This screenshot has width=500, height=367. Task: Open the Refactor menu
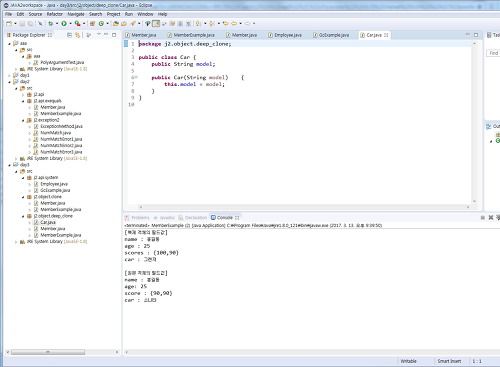tap(54, 14)
